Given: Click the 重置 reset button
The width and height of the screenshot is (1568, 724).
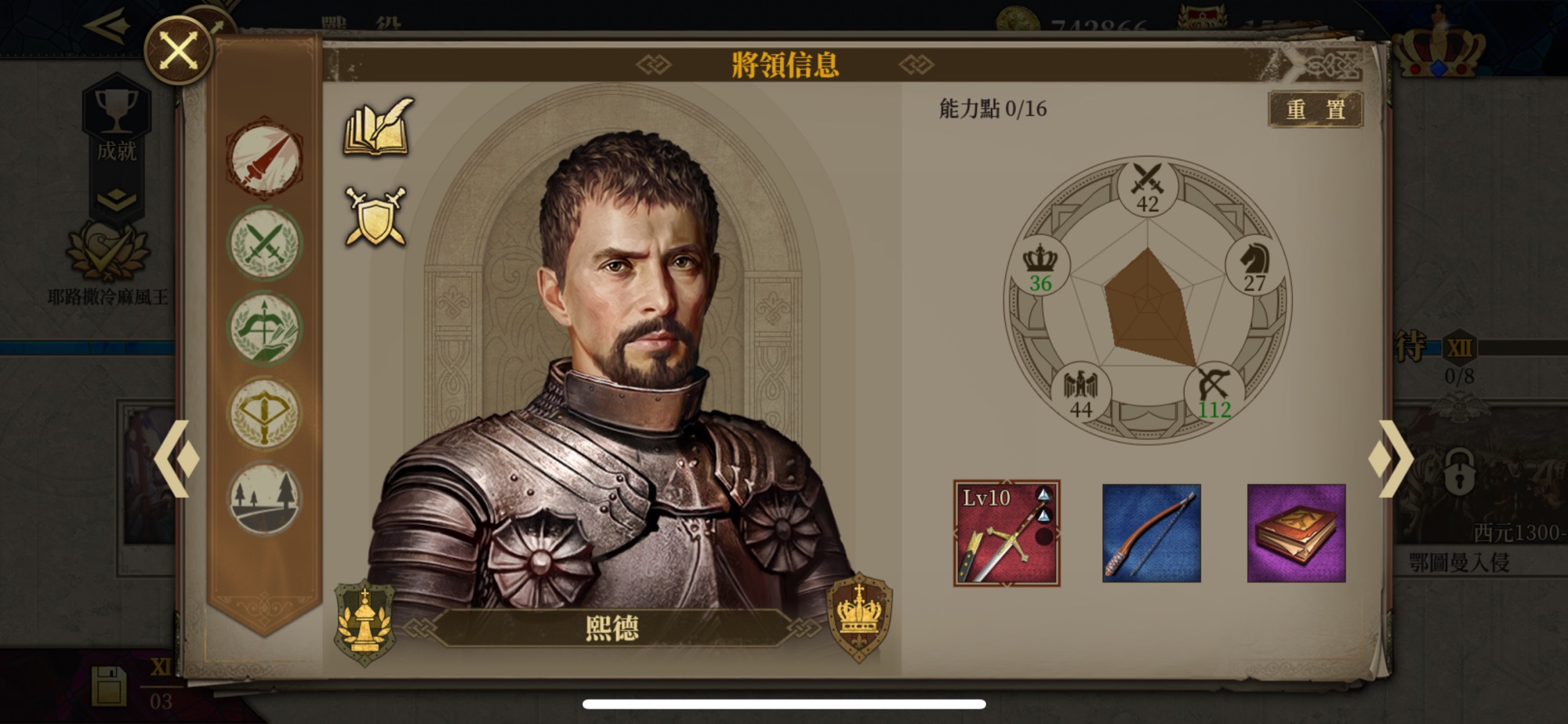Looking at the screenshot, I should pyautogui.click(x=1316, y=110).
